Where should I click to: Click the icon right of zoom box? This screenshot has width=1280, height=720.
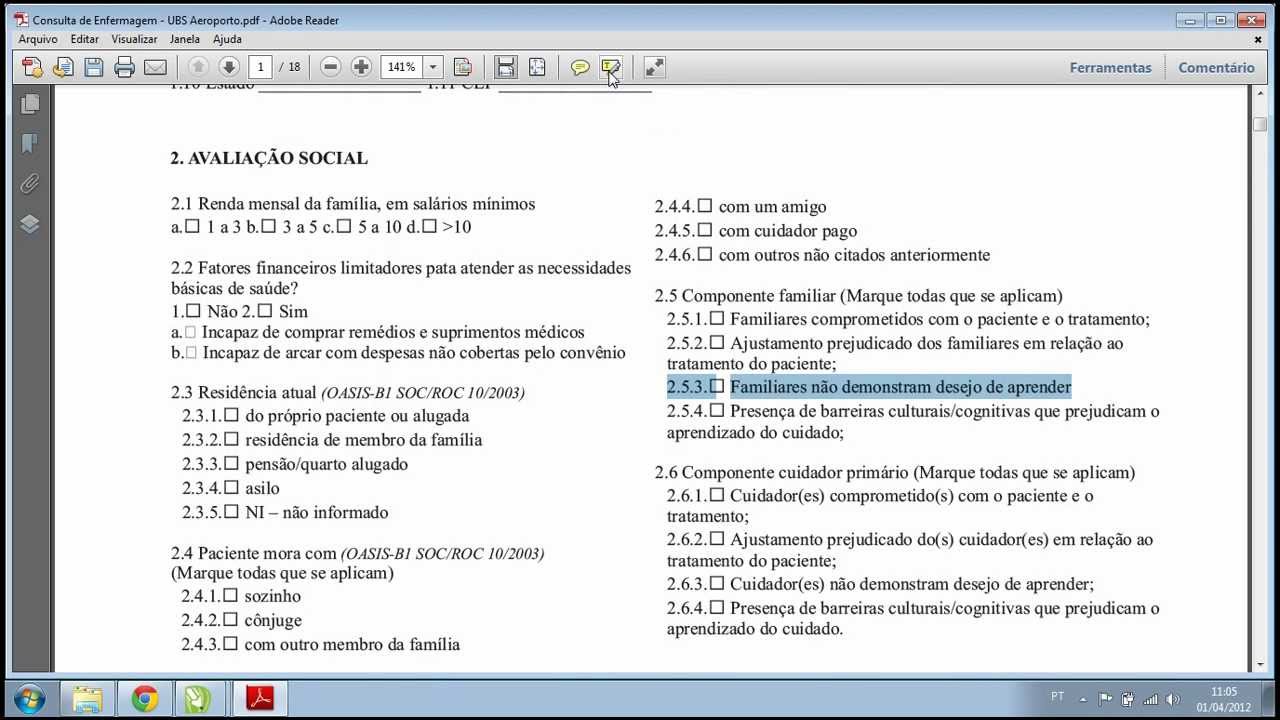[x=462, y=67]
